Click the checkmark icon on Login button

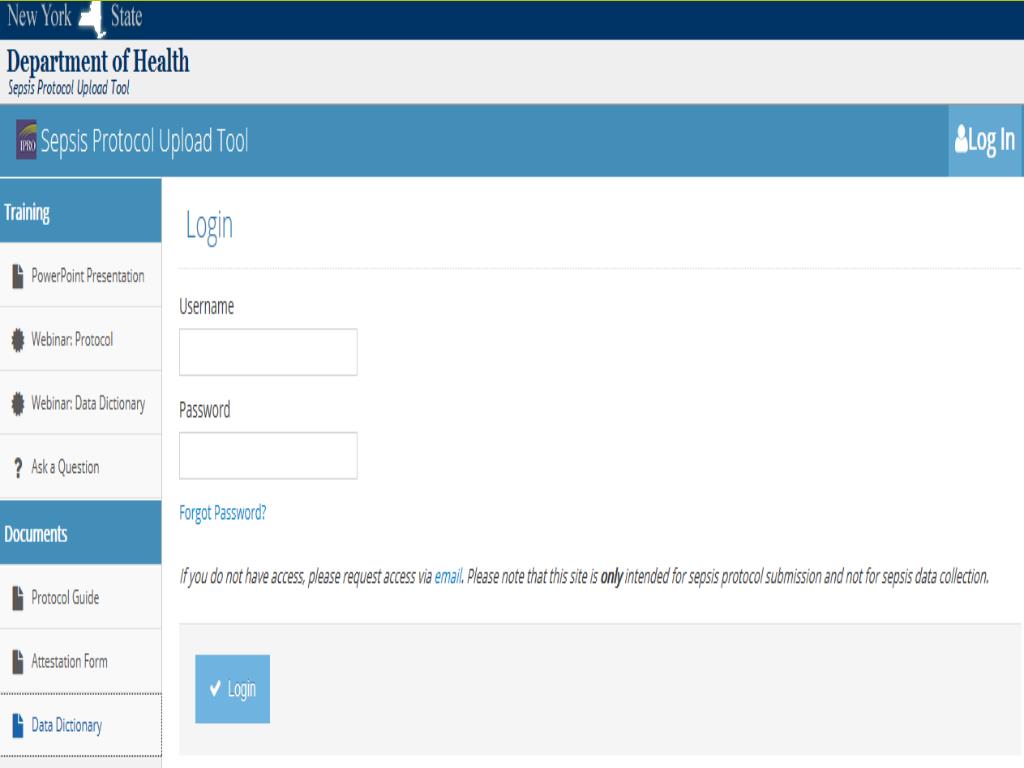click(x=215, y=688)
